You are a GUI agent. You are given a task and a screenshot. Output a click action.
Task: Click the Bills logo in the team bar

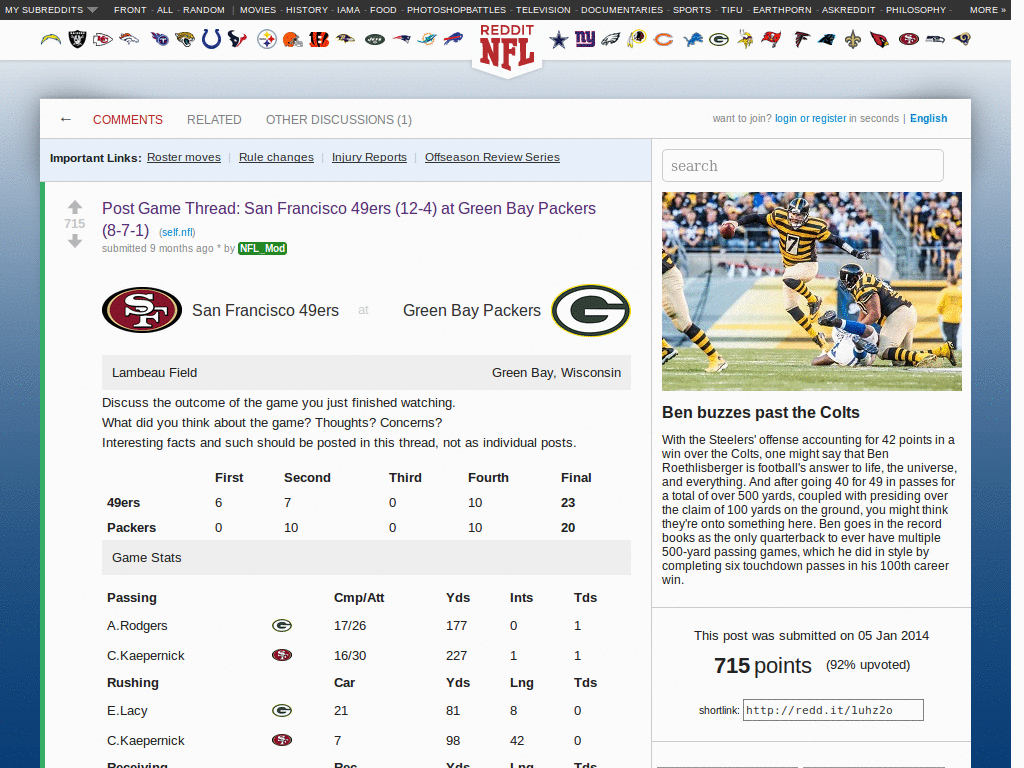click(x=453, y=40)
